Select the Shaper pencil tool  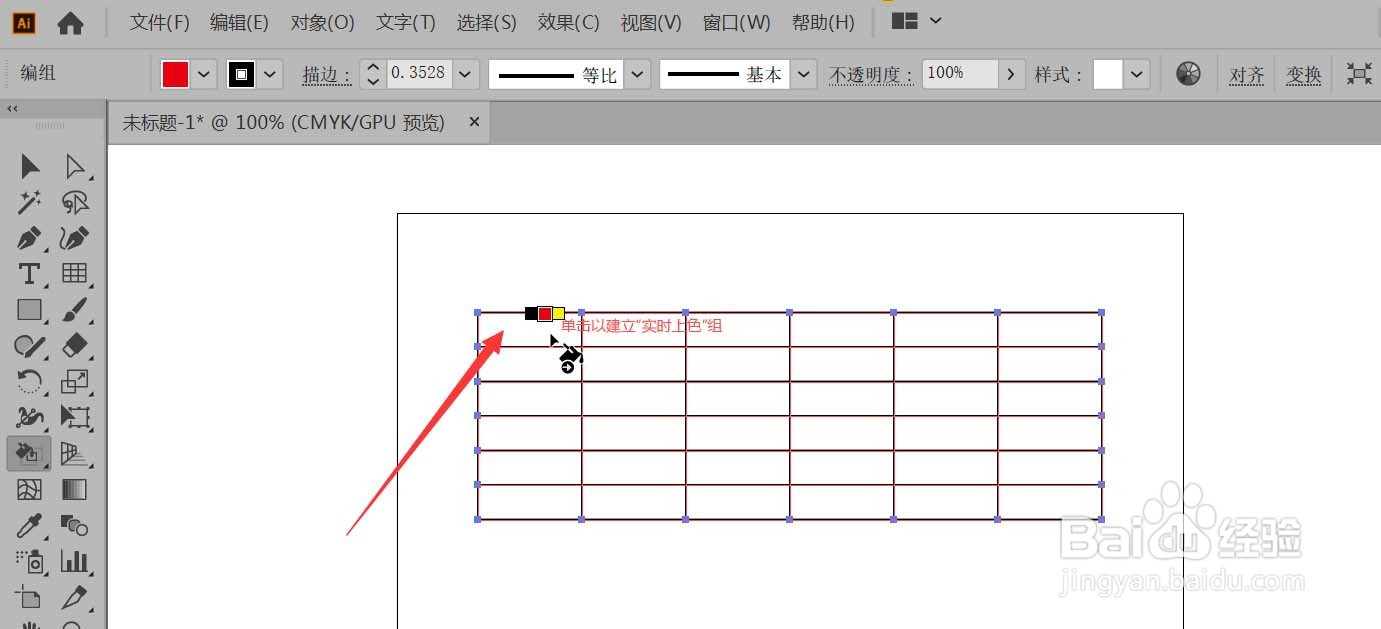(x=30, y=346)
